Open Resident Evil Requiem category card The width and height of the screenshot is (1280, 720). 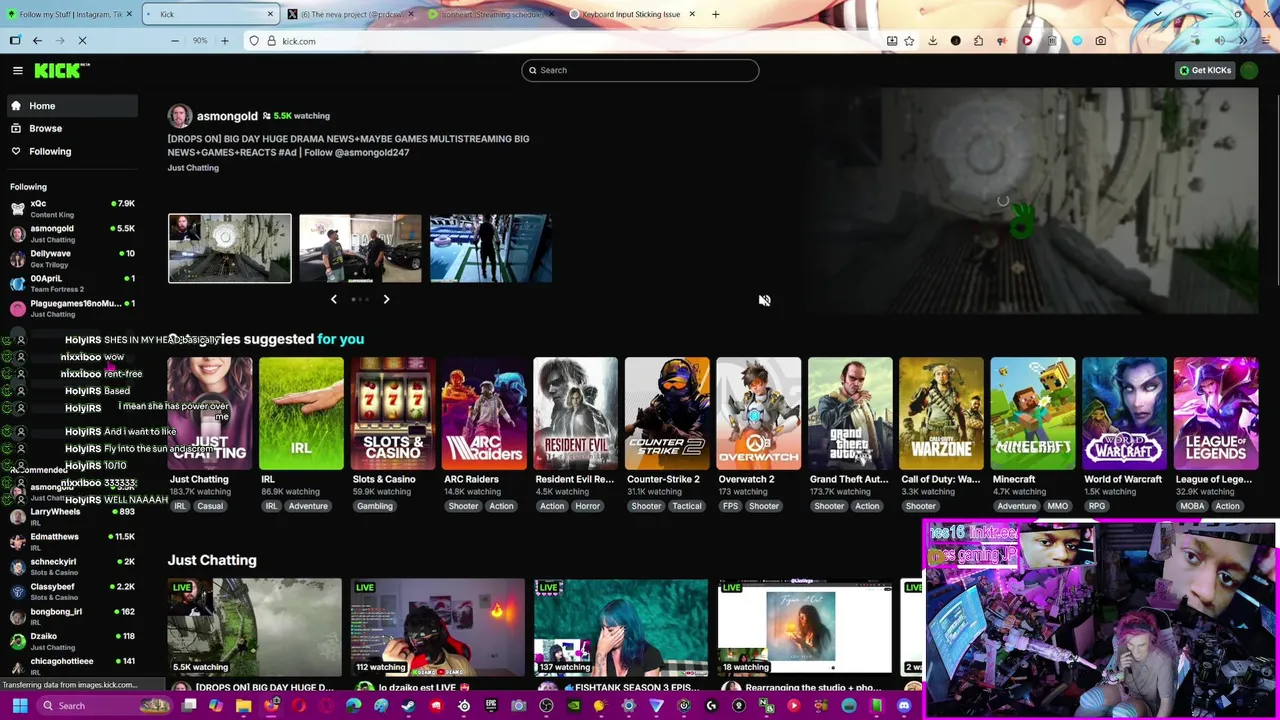pyautogui.click(x=576, y=414)
